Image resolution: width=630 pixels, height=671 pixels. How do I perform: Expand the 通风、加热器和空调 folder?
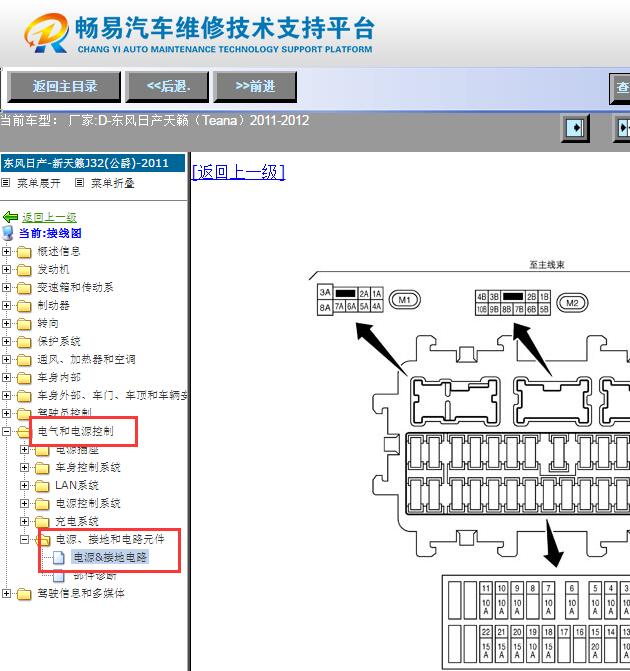6,359
